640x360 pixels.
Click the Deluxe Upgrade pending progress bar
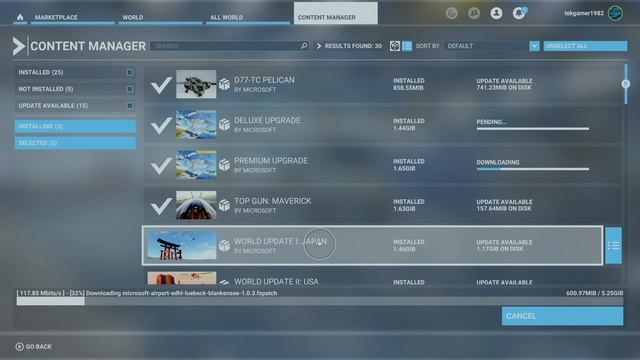coord(533,129)
